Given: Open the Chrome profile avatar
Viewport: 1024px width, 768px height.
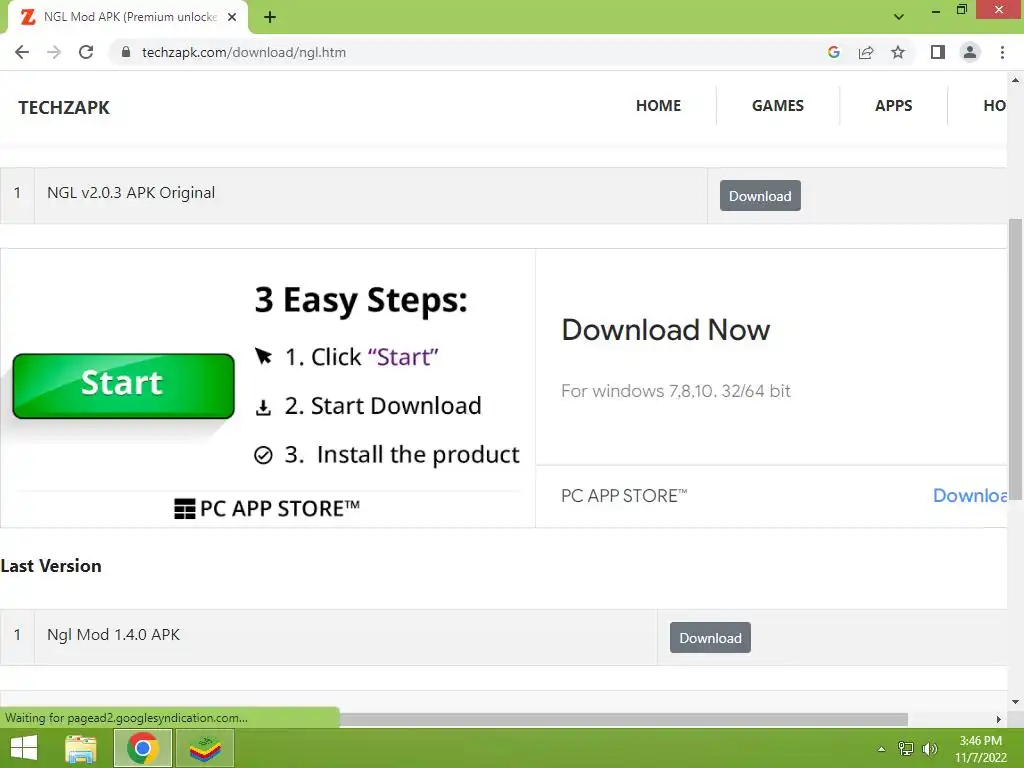Looking at the screenshot, I should pos(970,52).
